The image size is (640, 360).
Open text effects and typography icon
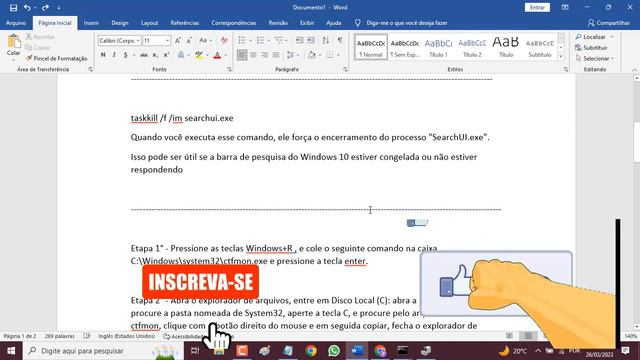(181, 55)
